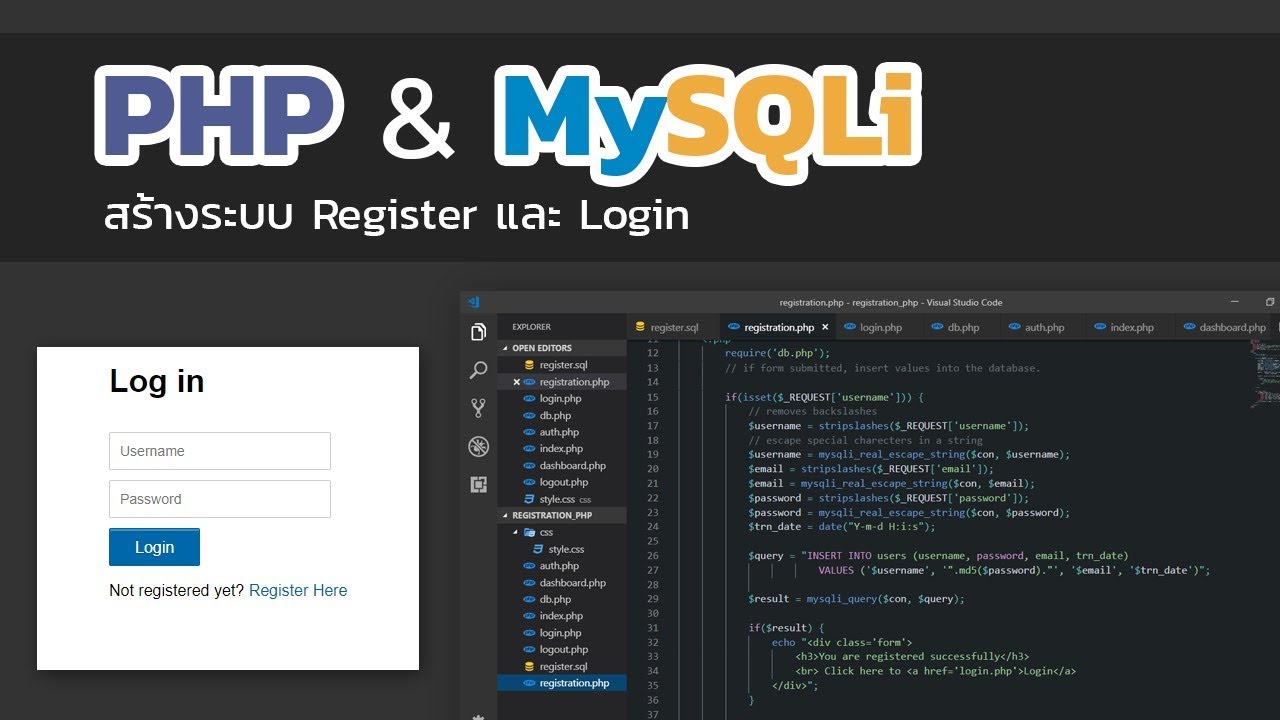
Task: Focus the Username input field
Action: [220, 451]
